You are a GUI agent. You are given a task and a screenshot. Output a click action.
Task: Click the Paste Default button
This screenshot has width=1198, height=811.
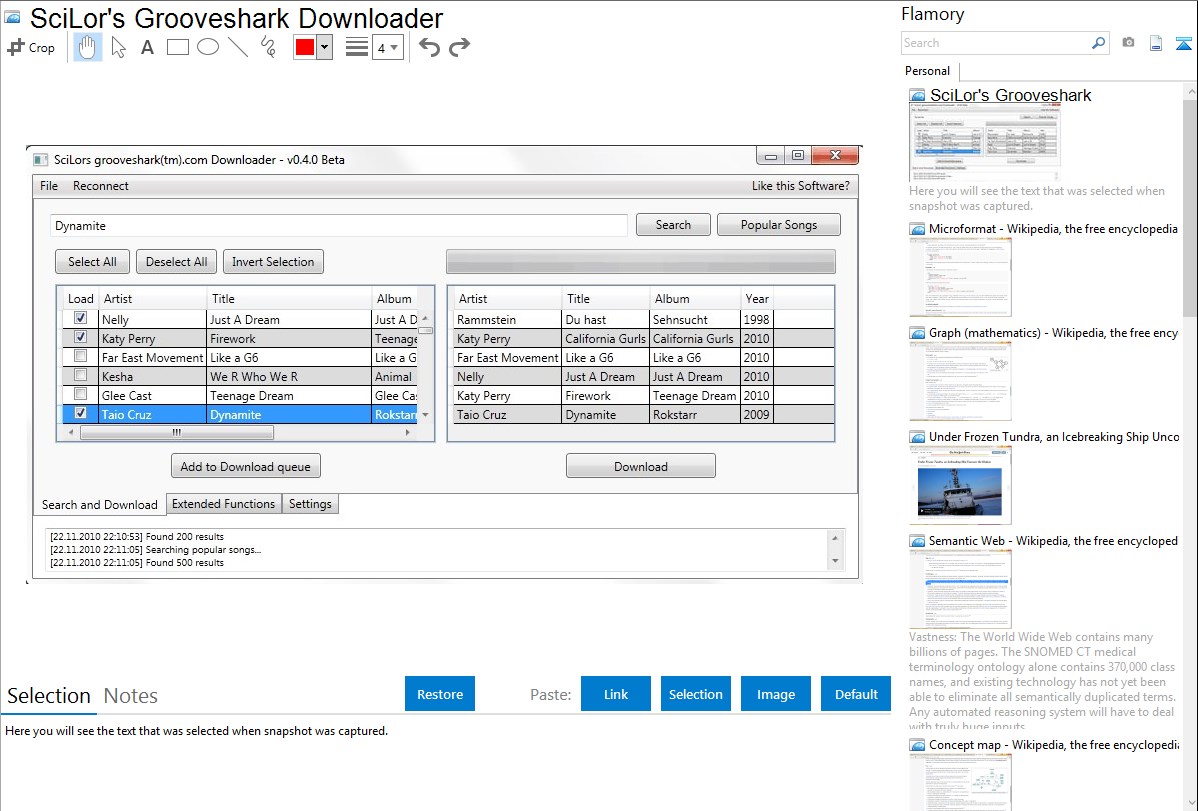pyautogui.click(x=856, y=694)
